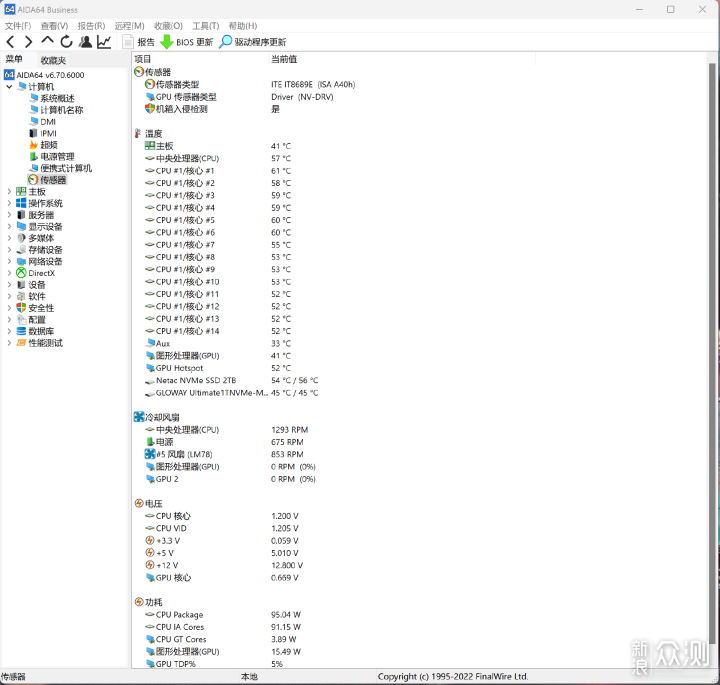The height and width of the screenshot is (685, 720).
Task: Select the 中央处理器(CPU) temperature row
Action: pos(420,158)
